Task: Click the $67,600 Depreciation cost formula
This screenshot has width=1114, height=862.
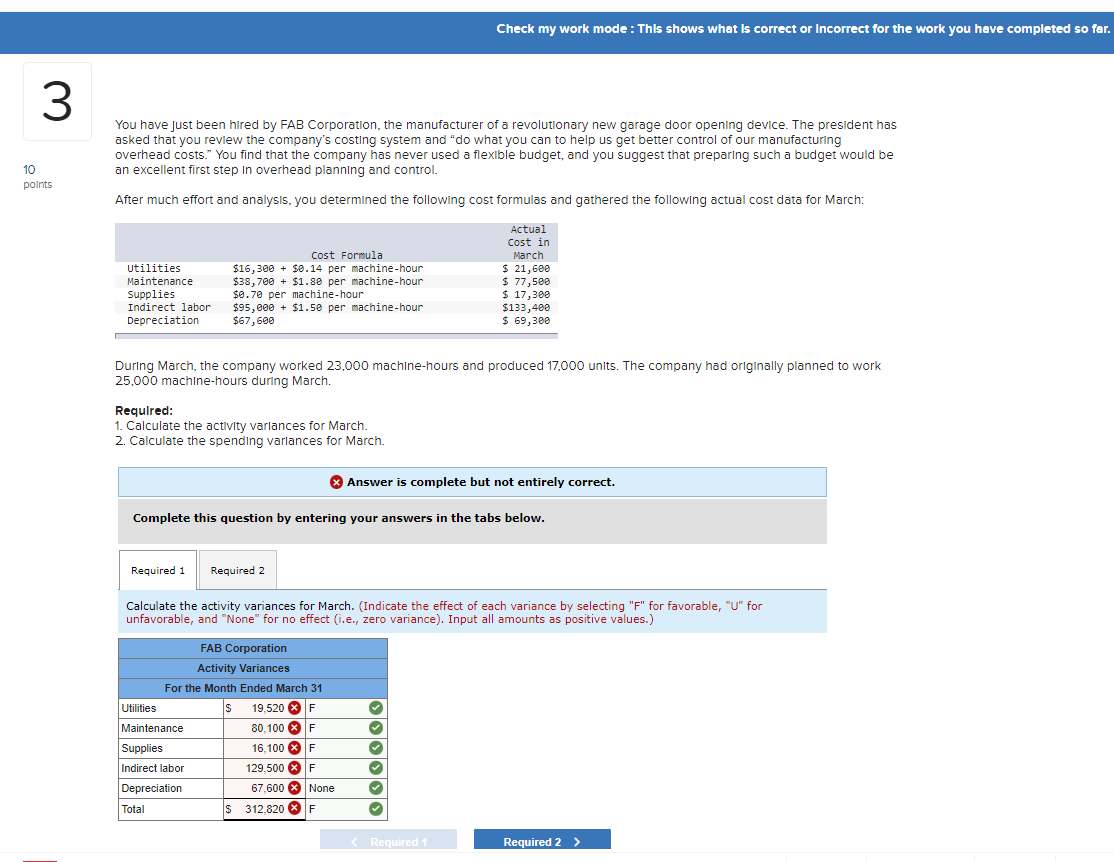Action: coord(253,320)
